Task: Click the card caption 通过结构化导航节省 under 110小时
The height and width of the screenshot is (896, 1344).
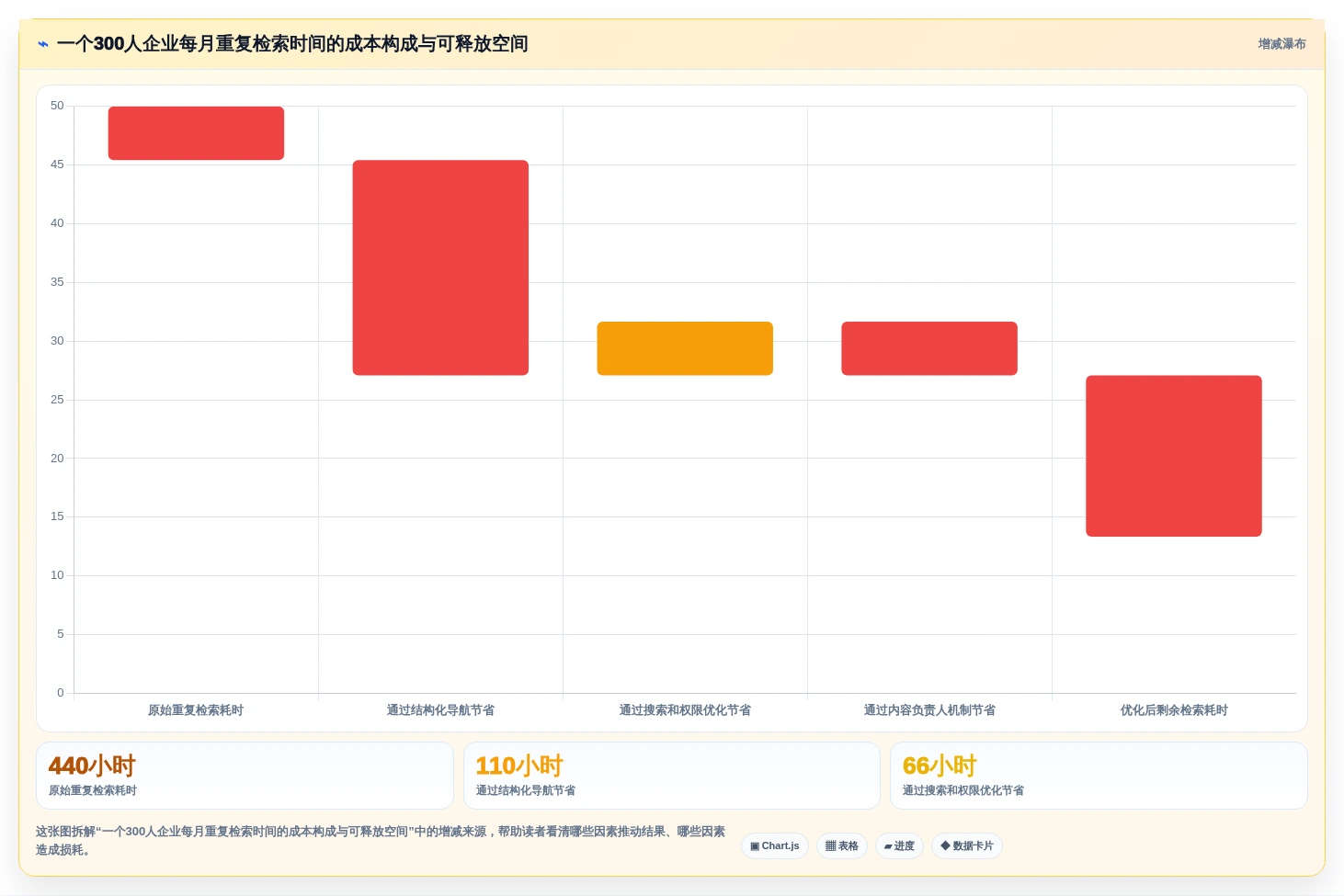Action: pyautogui.click(x=526, y=790)
